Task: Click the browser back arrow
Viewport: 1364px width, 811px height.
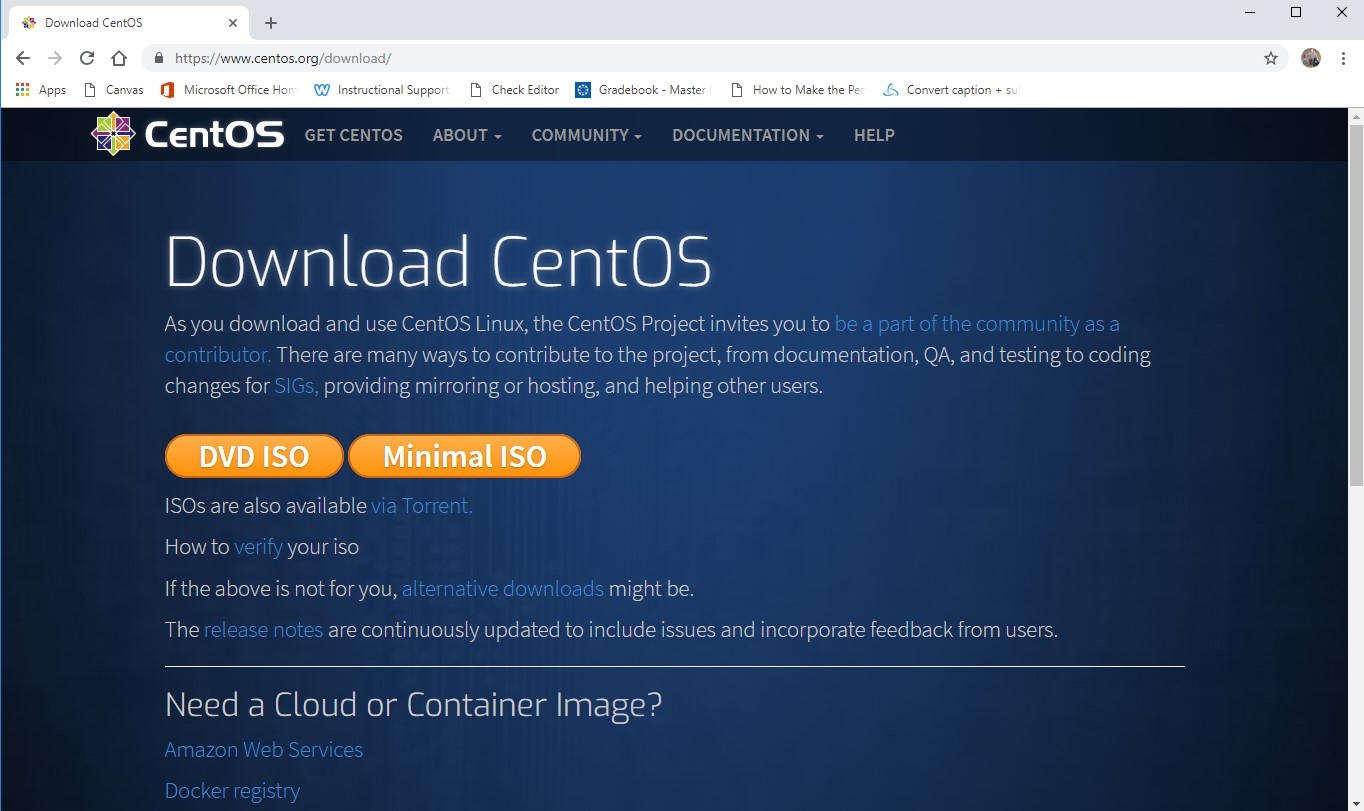Action: coord(23,58)
